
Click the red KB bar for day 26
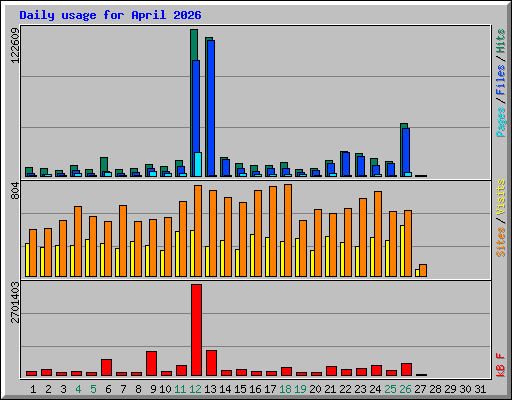(x=406, y=369)
